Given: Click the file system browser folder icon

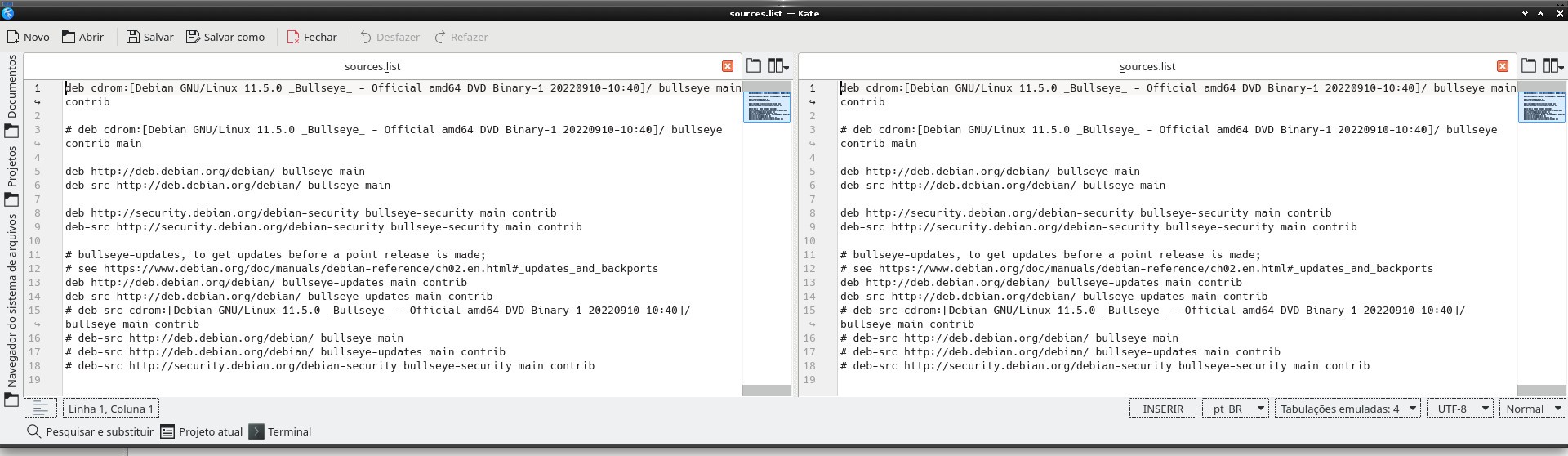Looking at the screenshot, I should tap(11, 400).
